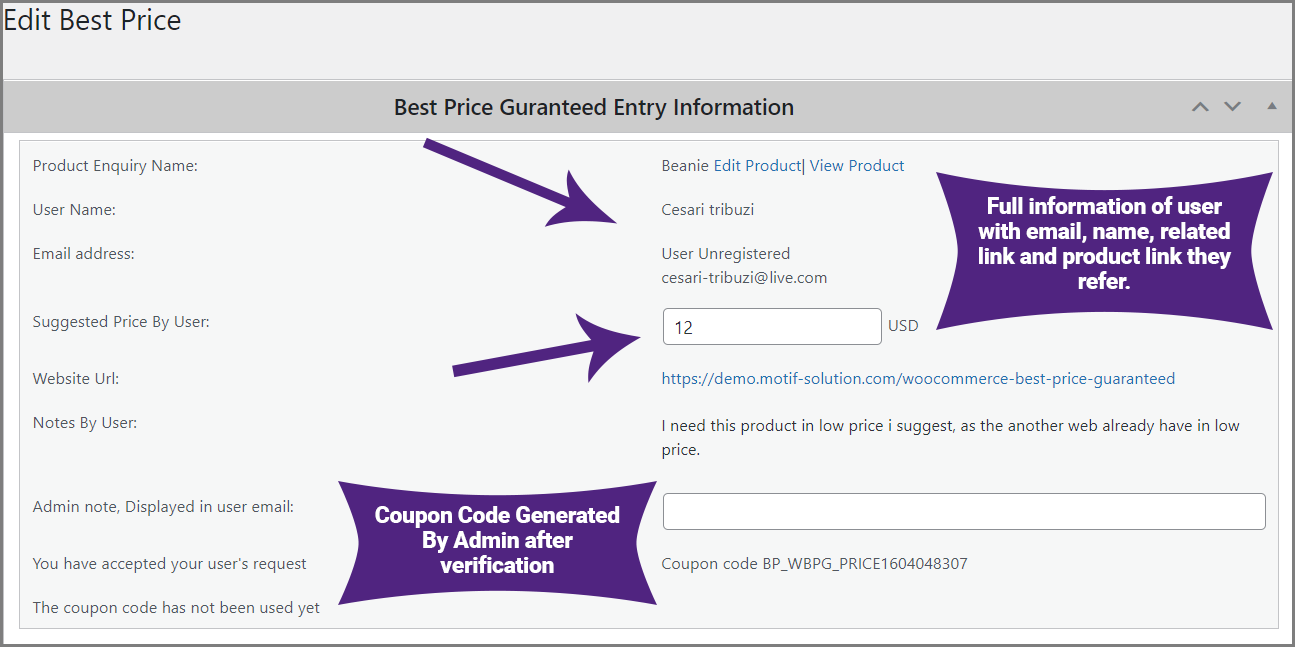Select the cesari-tribuzi@live.com email text
1295x647 pixels.
coord(744,278)
